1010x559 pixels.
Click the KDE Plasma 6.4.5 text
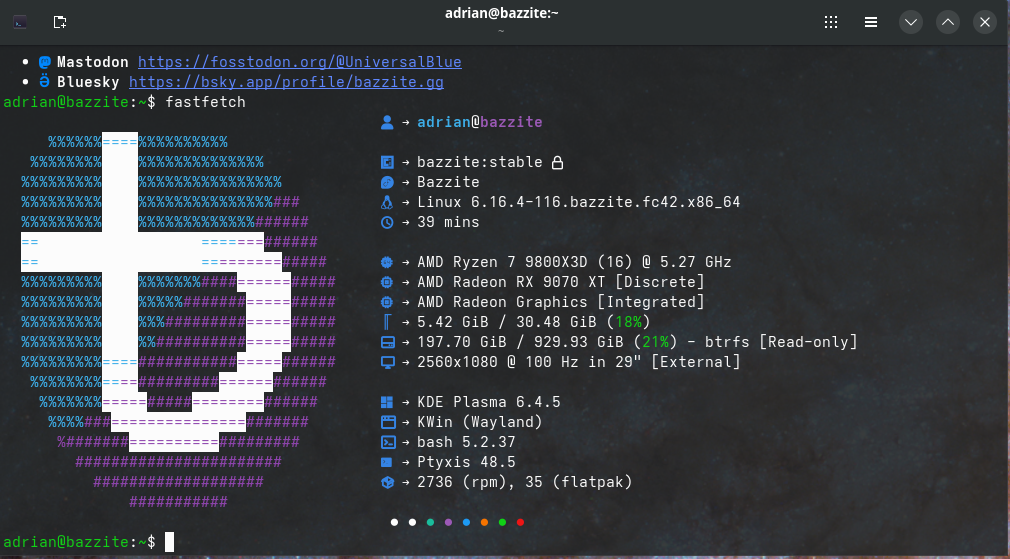pos(489,402)
